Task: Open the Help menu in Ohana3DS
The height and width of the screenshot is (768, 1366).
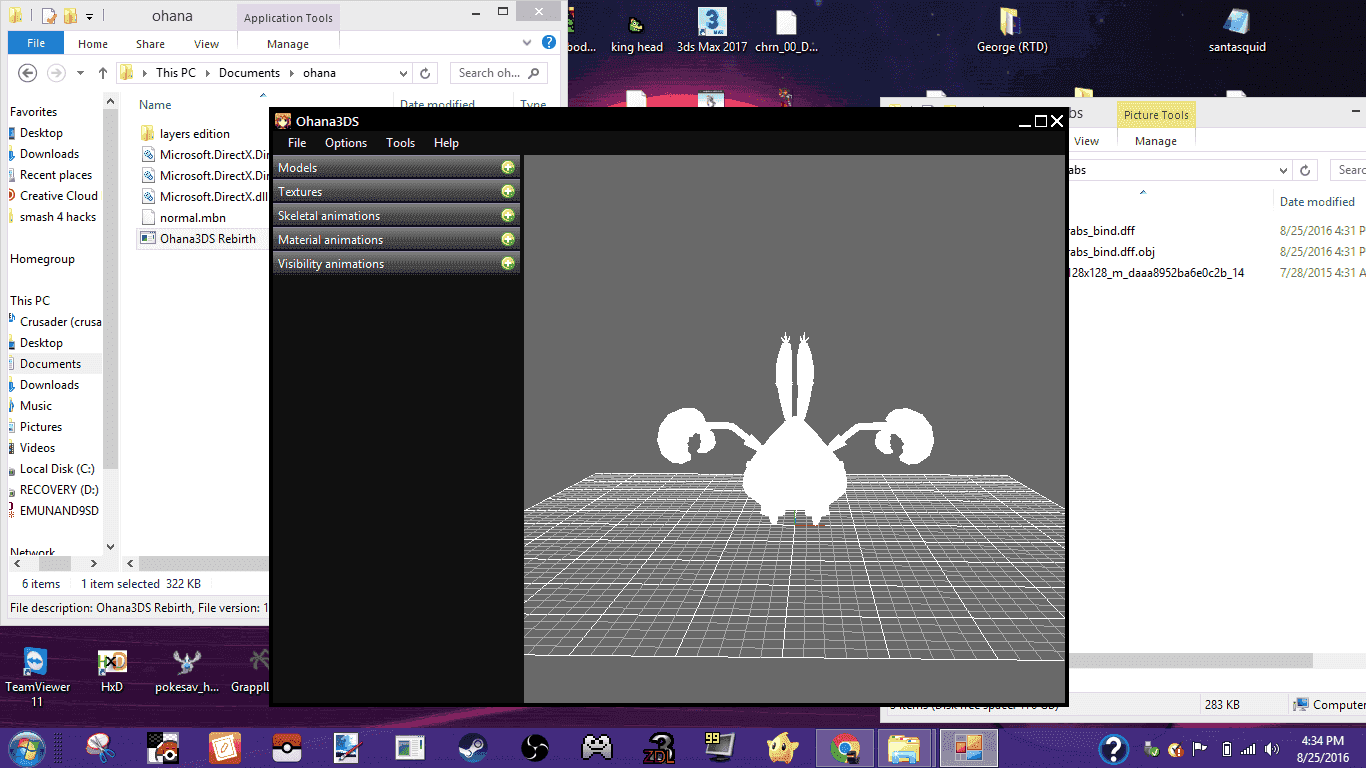Action: (446, 143)
